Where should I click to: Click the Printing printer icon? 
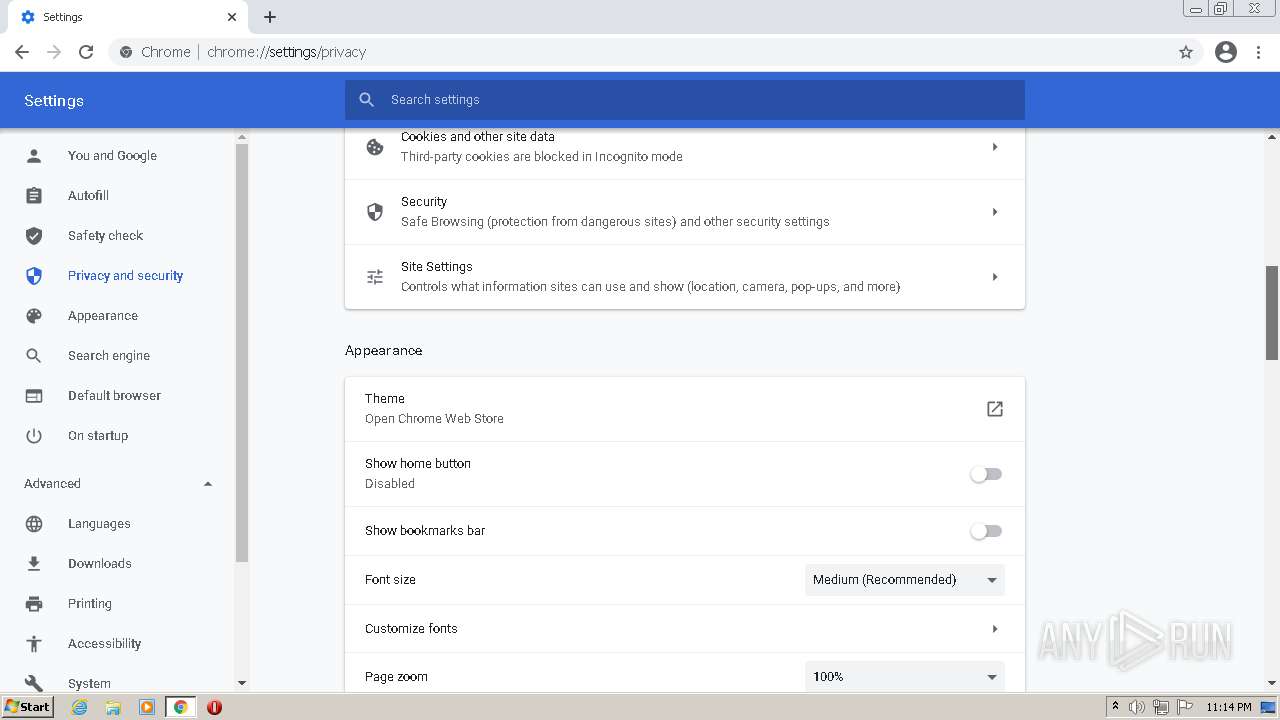[x=34, y=604]
